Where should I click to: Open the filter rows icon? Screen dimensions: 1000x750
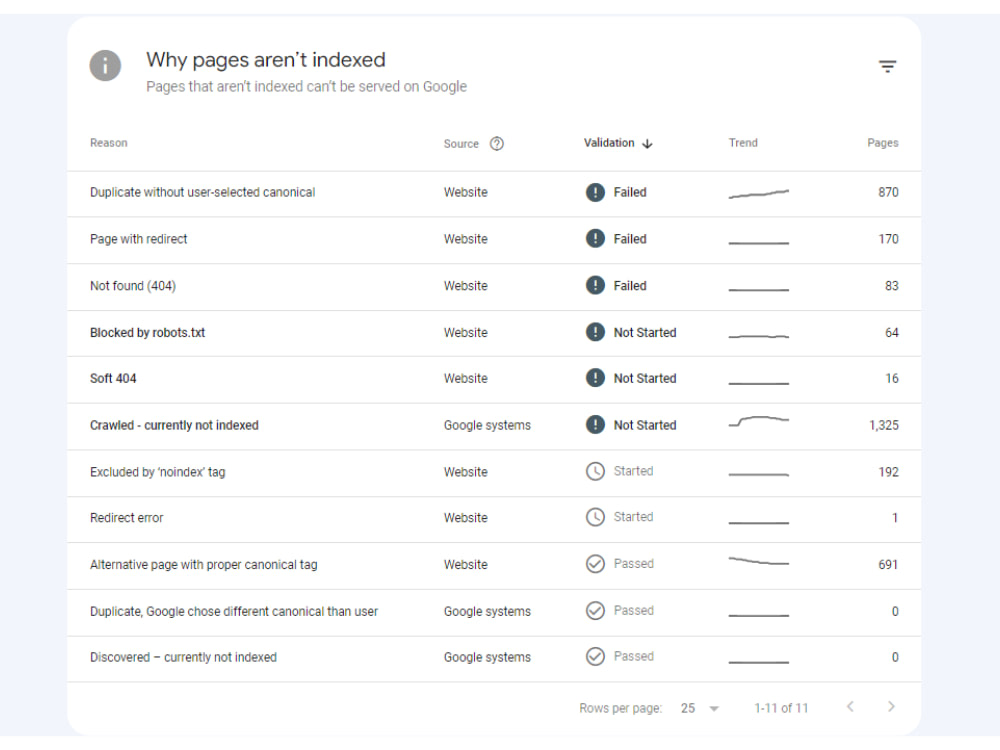pos(887,66)
